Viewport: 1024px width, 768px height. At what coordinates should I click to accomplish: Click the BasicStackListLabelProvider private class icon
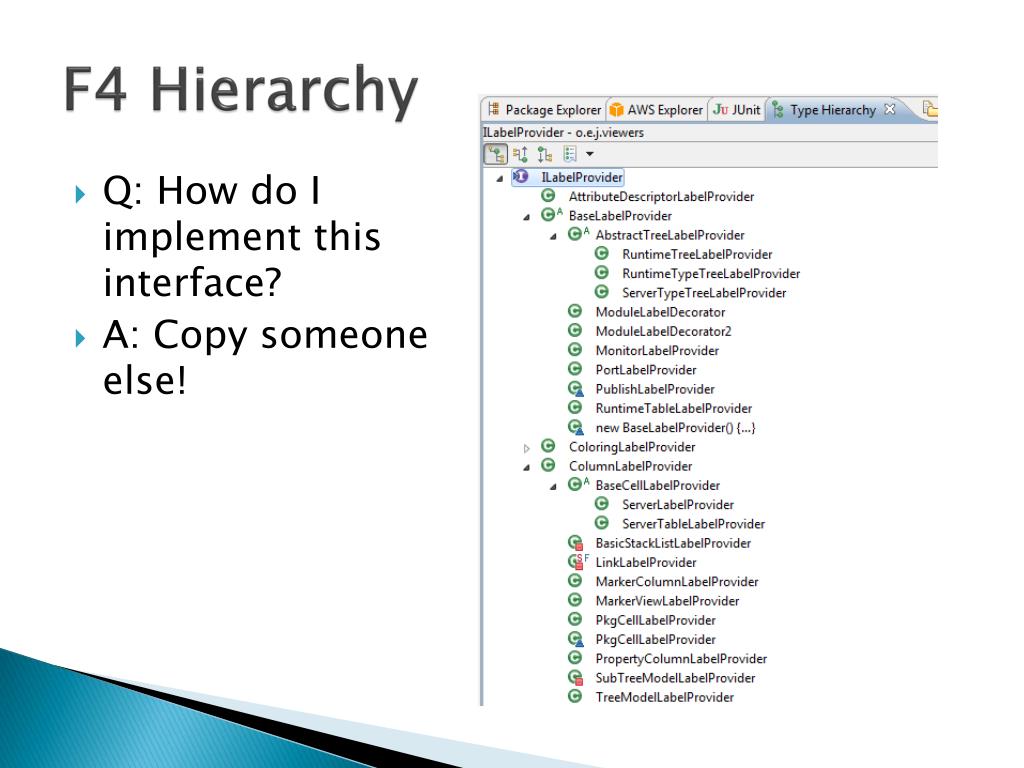575,543
